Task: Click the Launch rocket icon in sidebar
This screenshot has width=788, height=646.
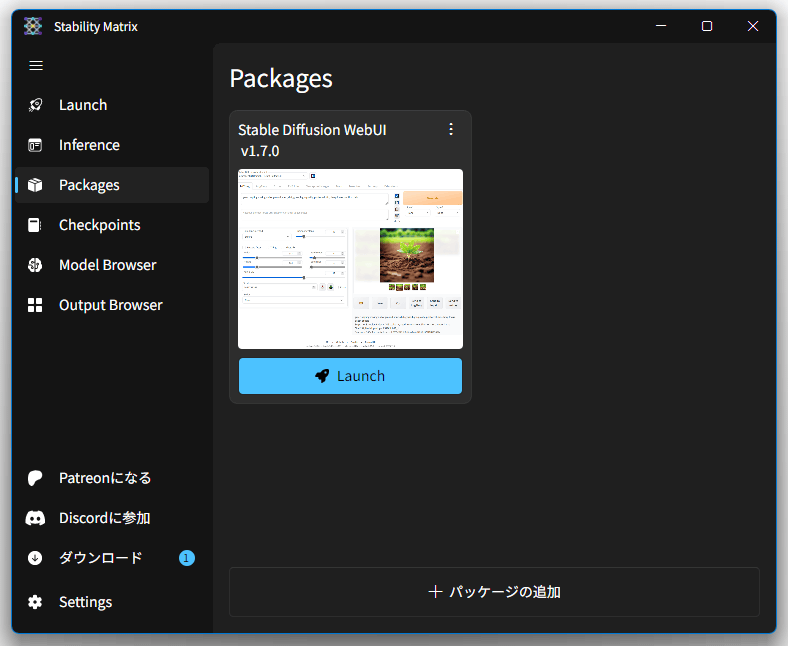Action: click(x=35, y=105)
